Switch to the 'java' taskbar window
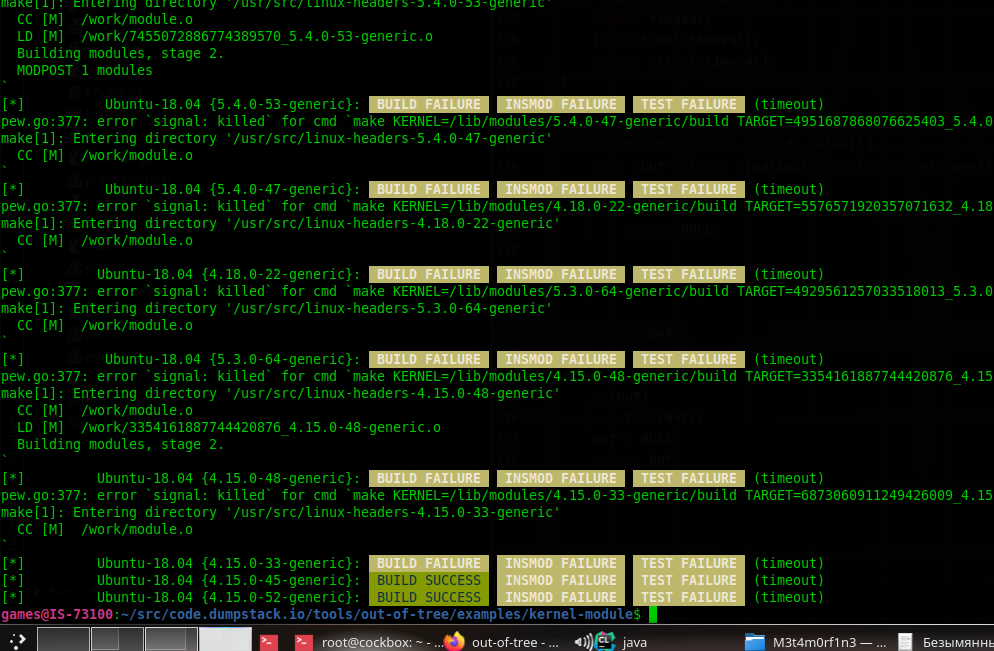 tap(635, 642)
